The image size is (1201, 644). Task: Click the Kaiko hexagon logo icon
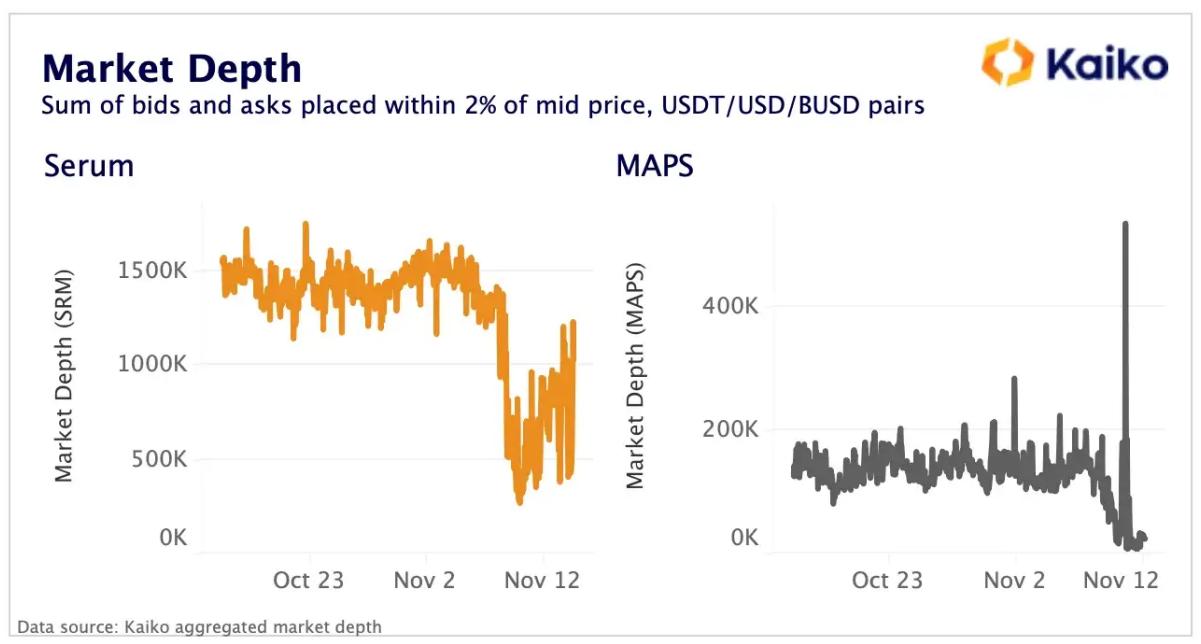[x=1006, y=63]
